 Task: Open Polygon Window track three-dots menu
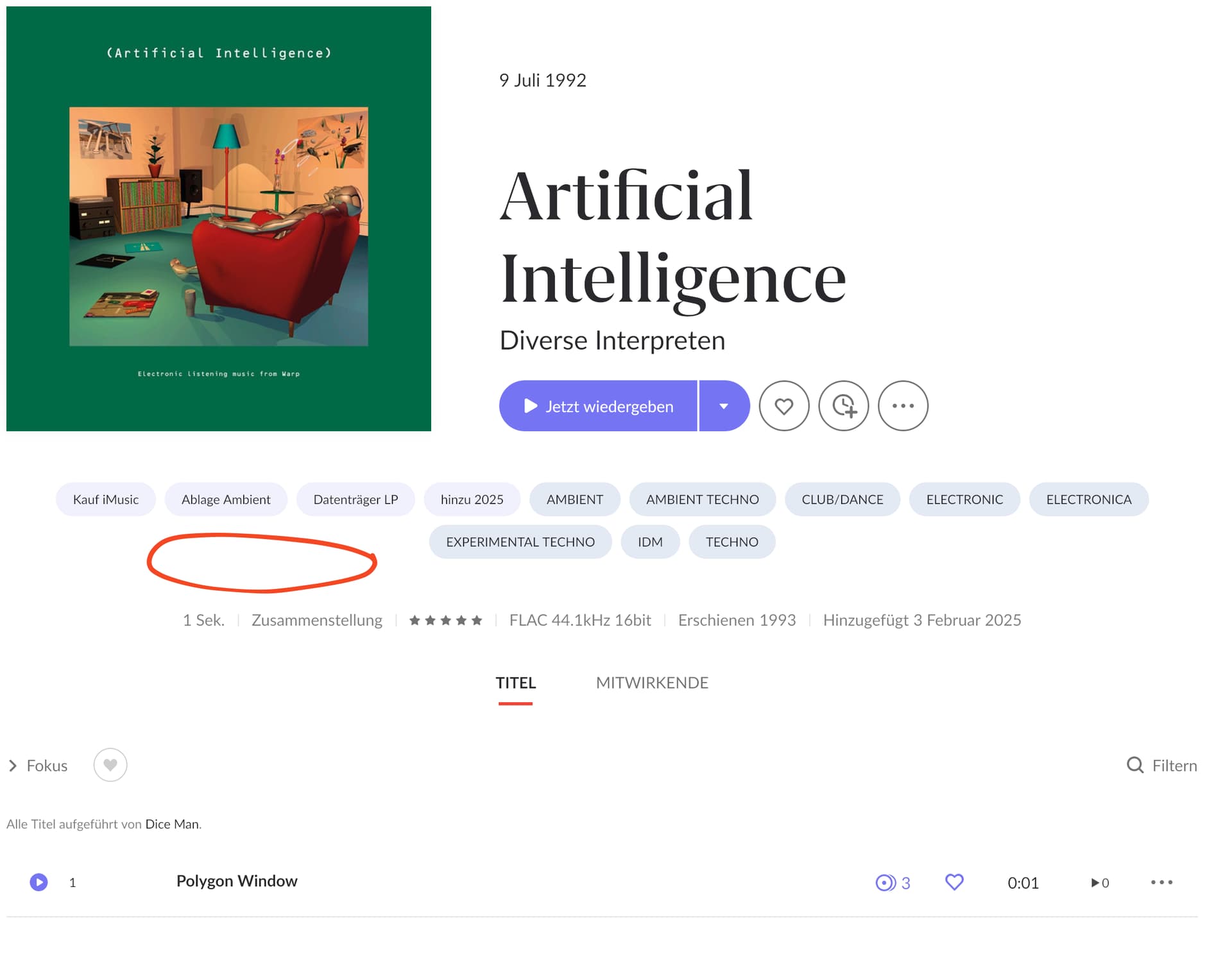(x=1161, y=882)
